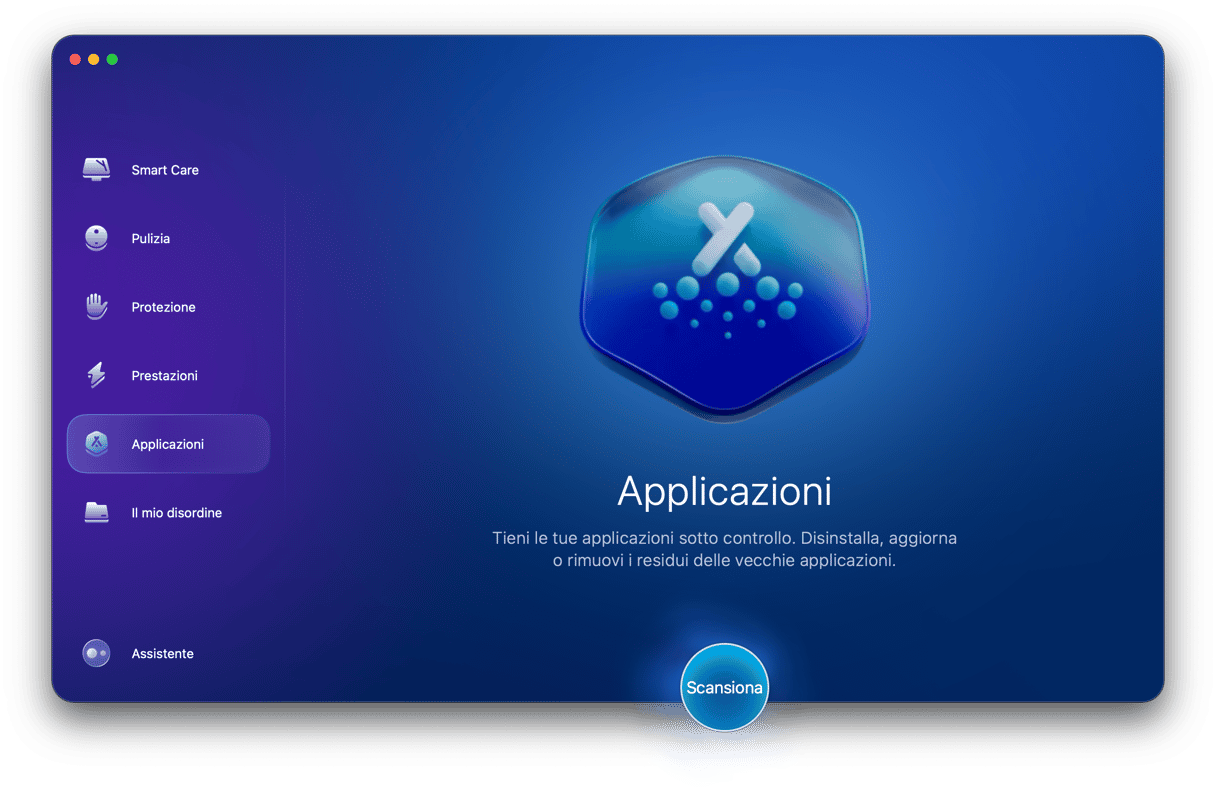
Task: Go to the Protezione module
Action: coord(168,307)
